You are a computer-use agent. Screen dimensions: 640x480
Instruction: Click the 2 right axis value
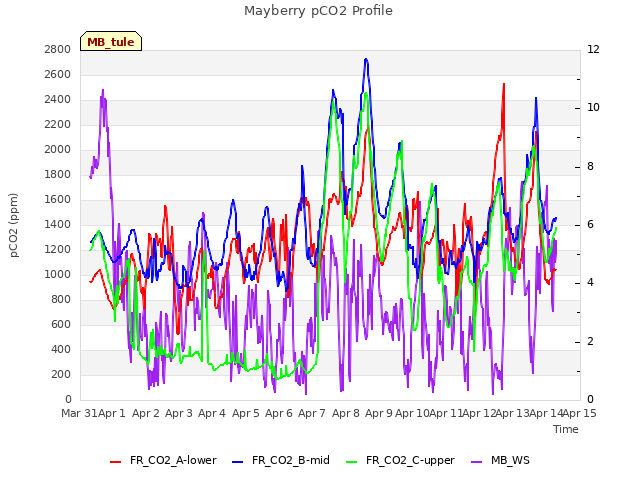590,341
